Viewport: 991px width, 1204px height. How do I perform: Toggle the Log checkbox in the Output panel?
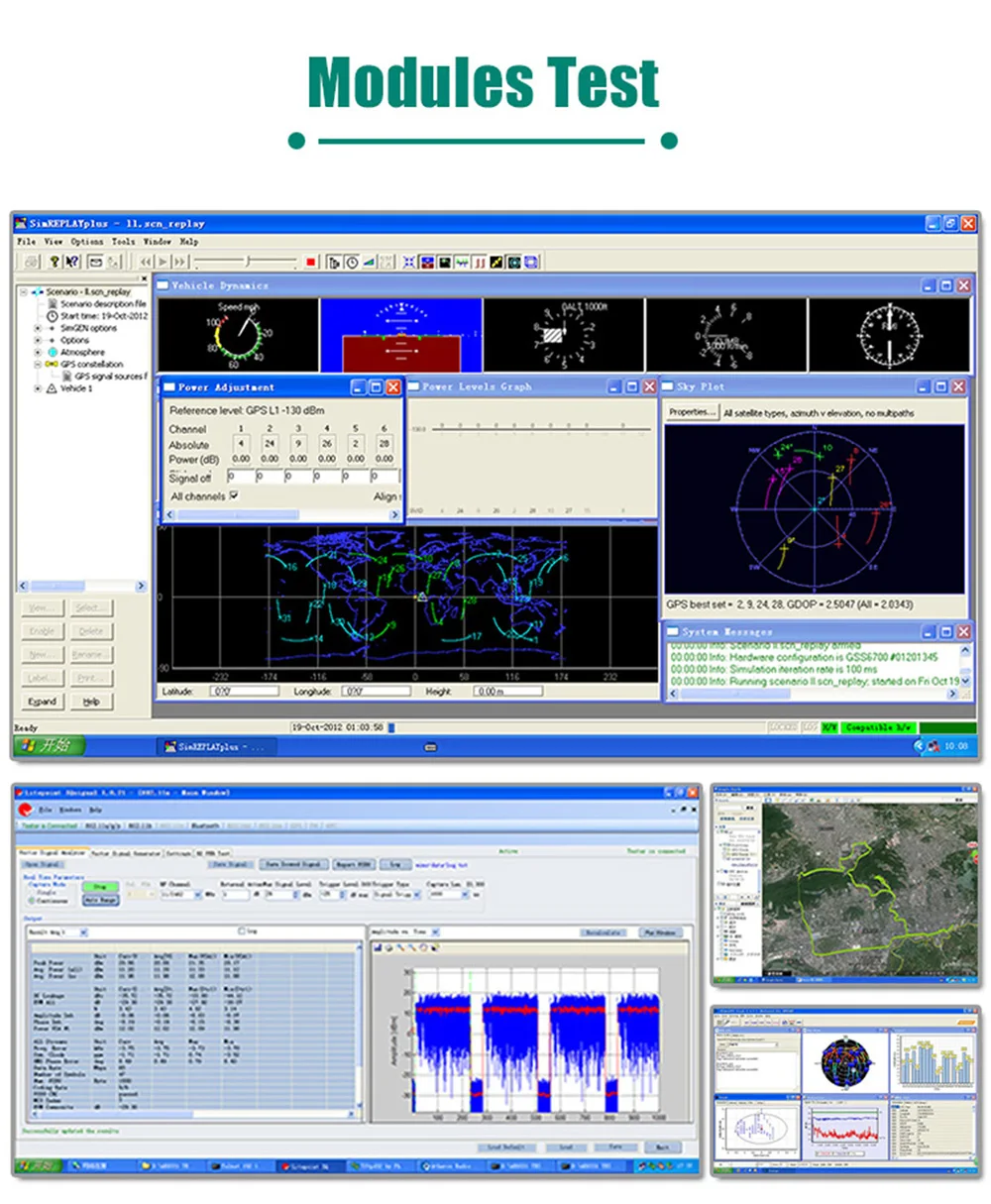pos(241,931)
